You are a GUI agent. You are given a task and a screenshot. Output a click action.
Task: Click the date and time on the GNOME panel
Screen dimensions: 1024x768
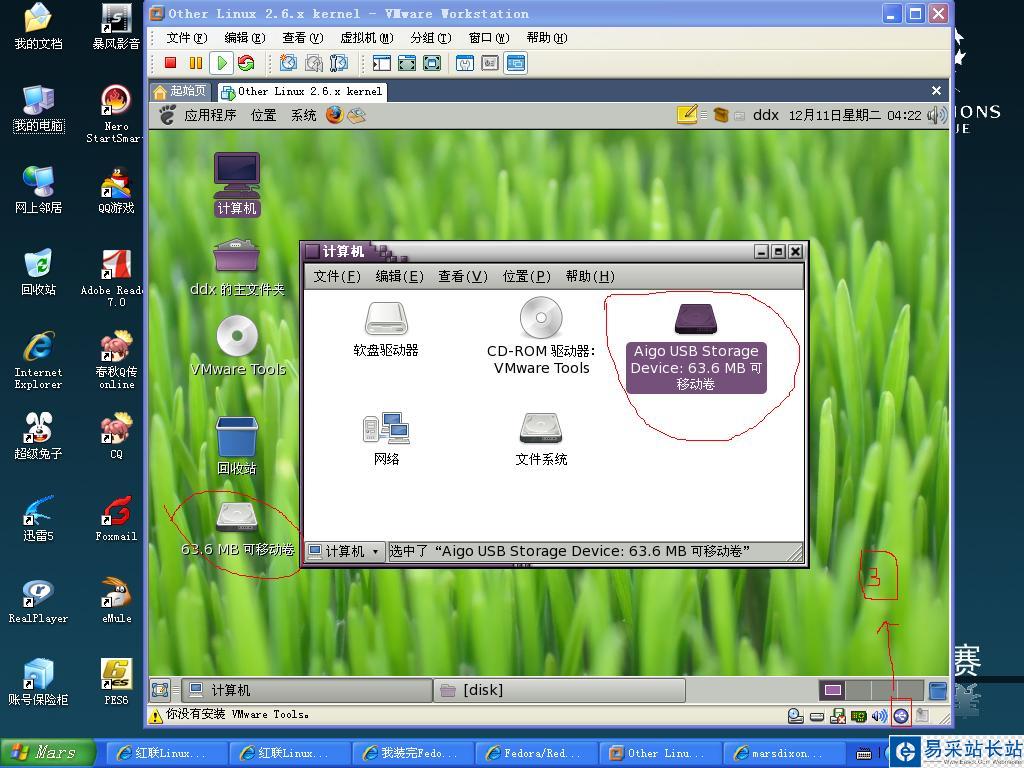coord(855,116)
